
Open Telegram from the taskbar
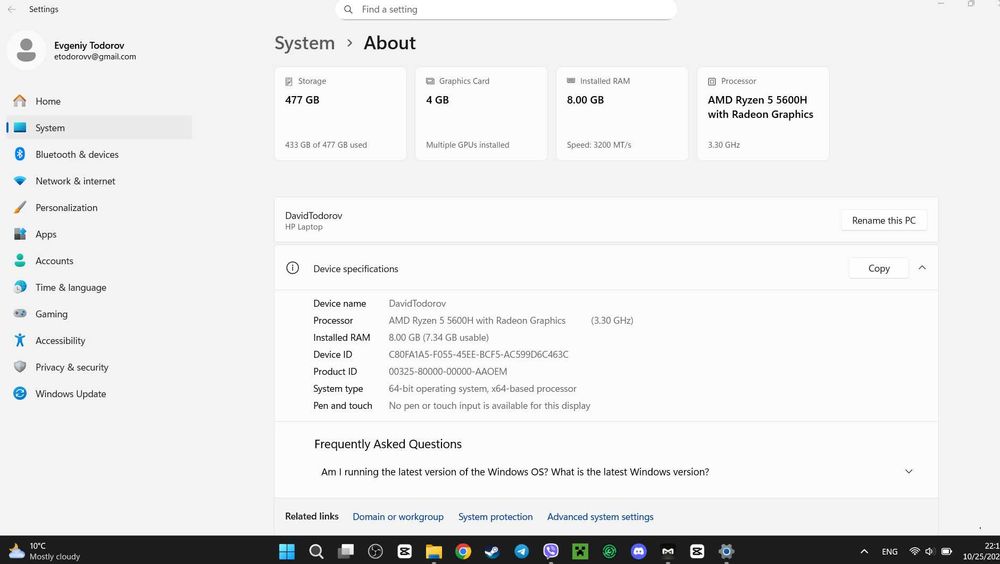point(521,551)
